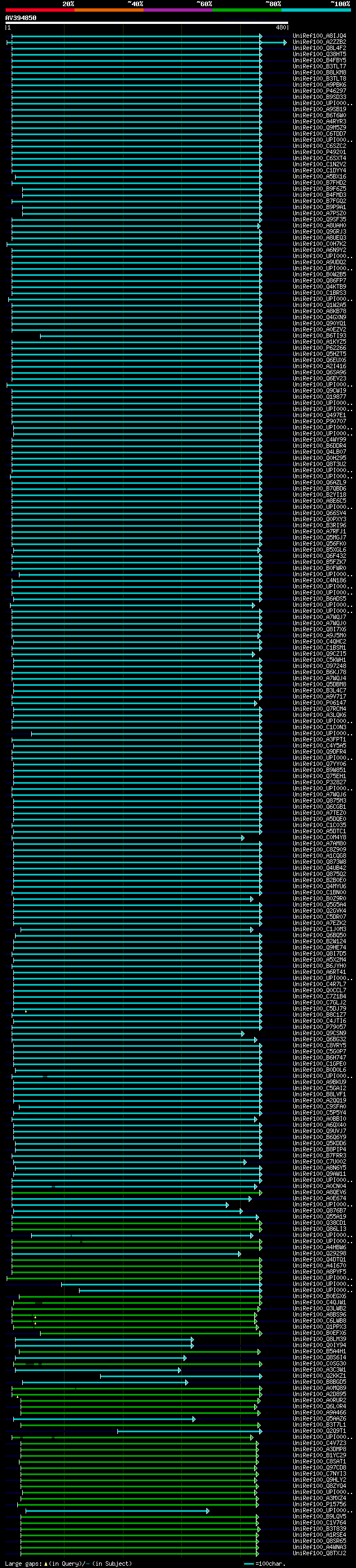The image size is (356, 1568).
Task: Select hit label UniRef100_Q19877
Action: pos(319,397)
